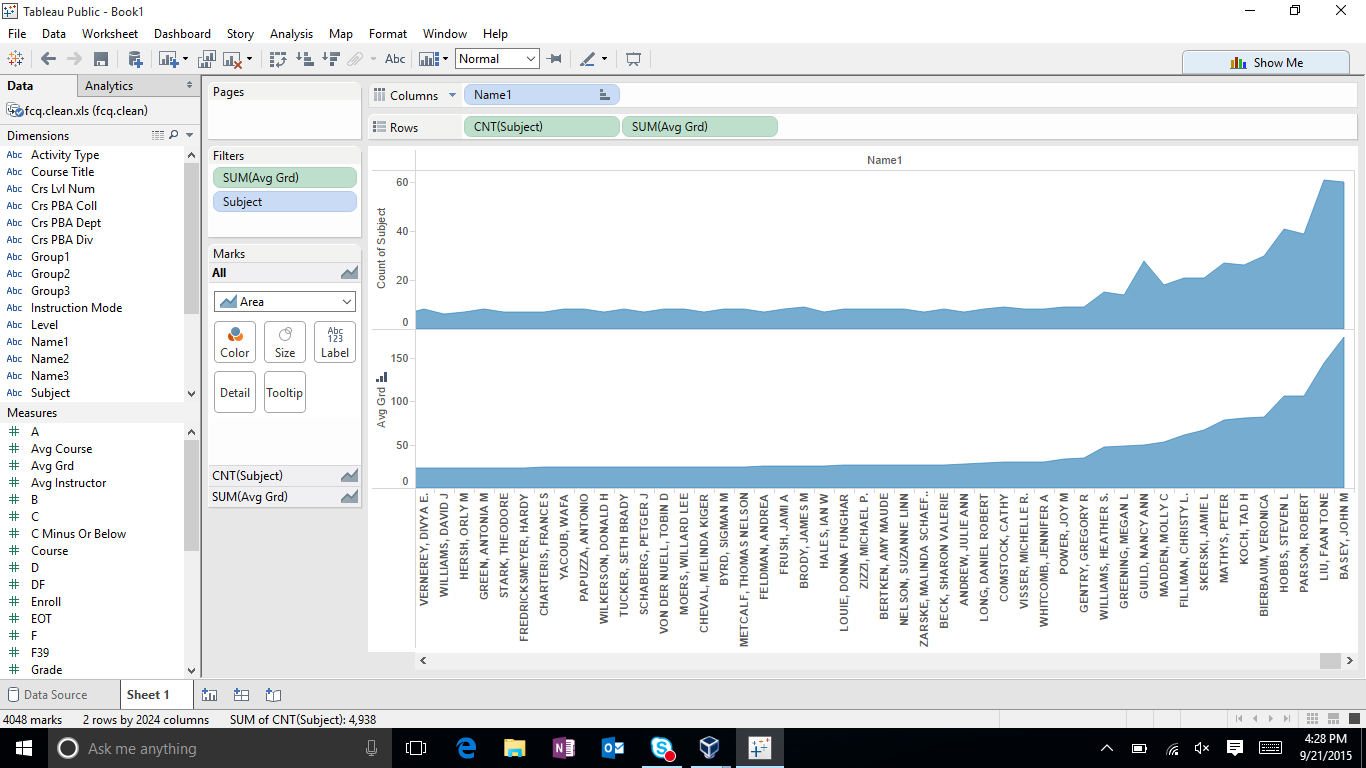The width and height of the screenshot is (1366, 768).
Task: Open the Highlight dropdown arrow
Action: 604,60
